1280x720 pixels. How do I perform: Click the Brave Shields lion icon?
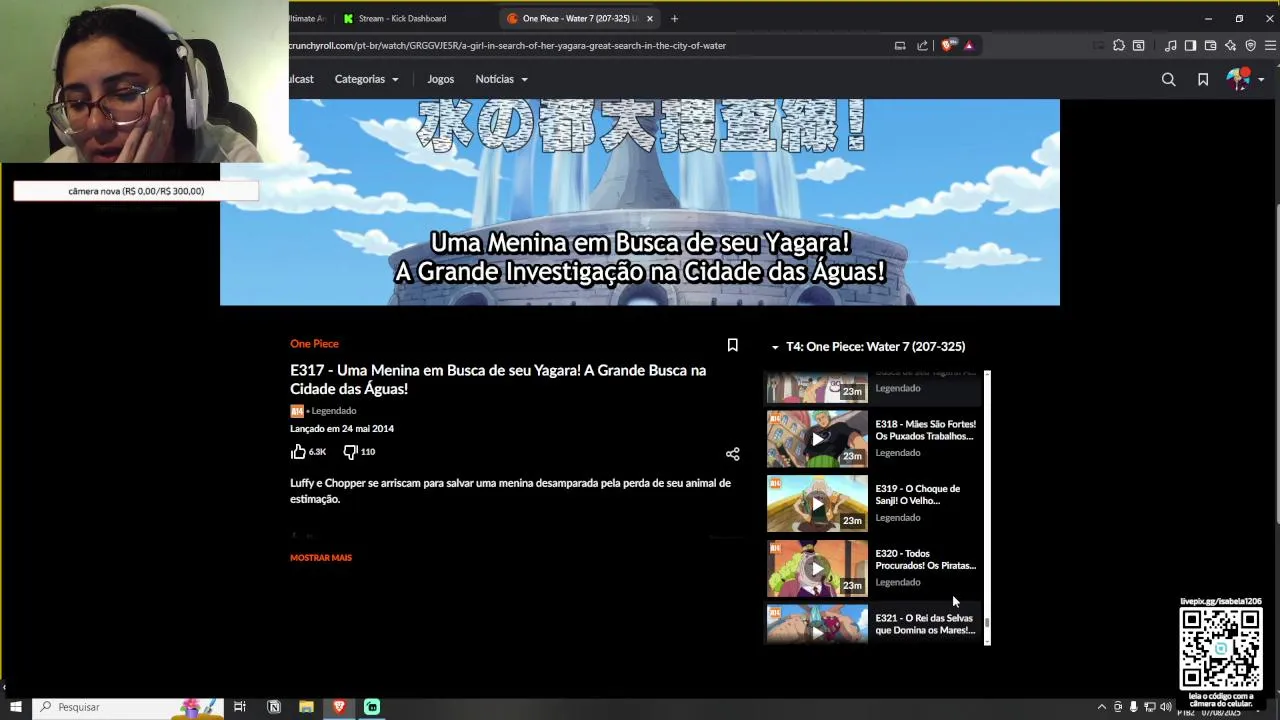click(x=948, y=45)
